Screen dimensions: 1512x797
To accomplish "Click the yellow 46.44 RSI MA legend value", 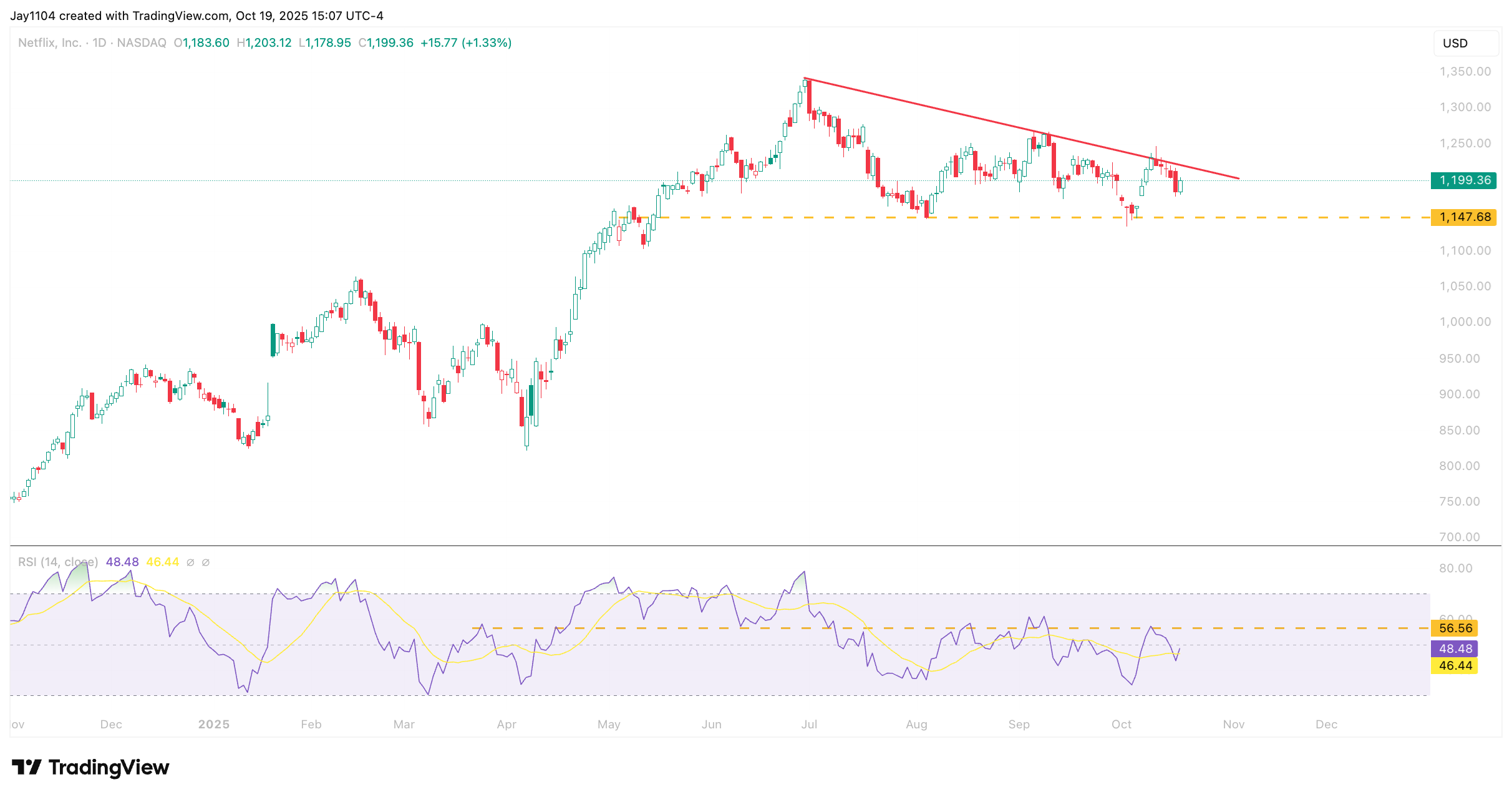I will tap(162, 562).
